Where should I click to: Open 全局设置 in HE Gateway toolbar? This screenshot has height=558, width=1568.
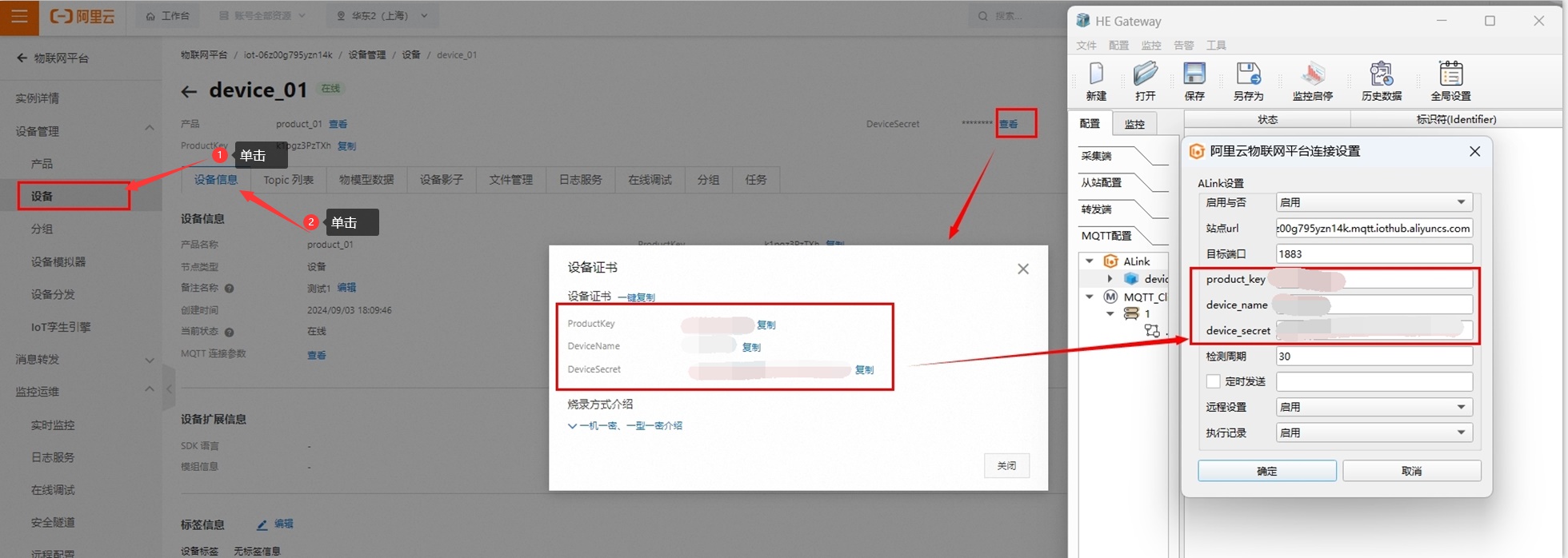click(x=1450, y=81)
